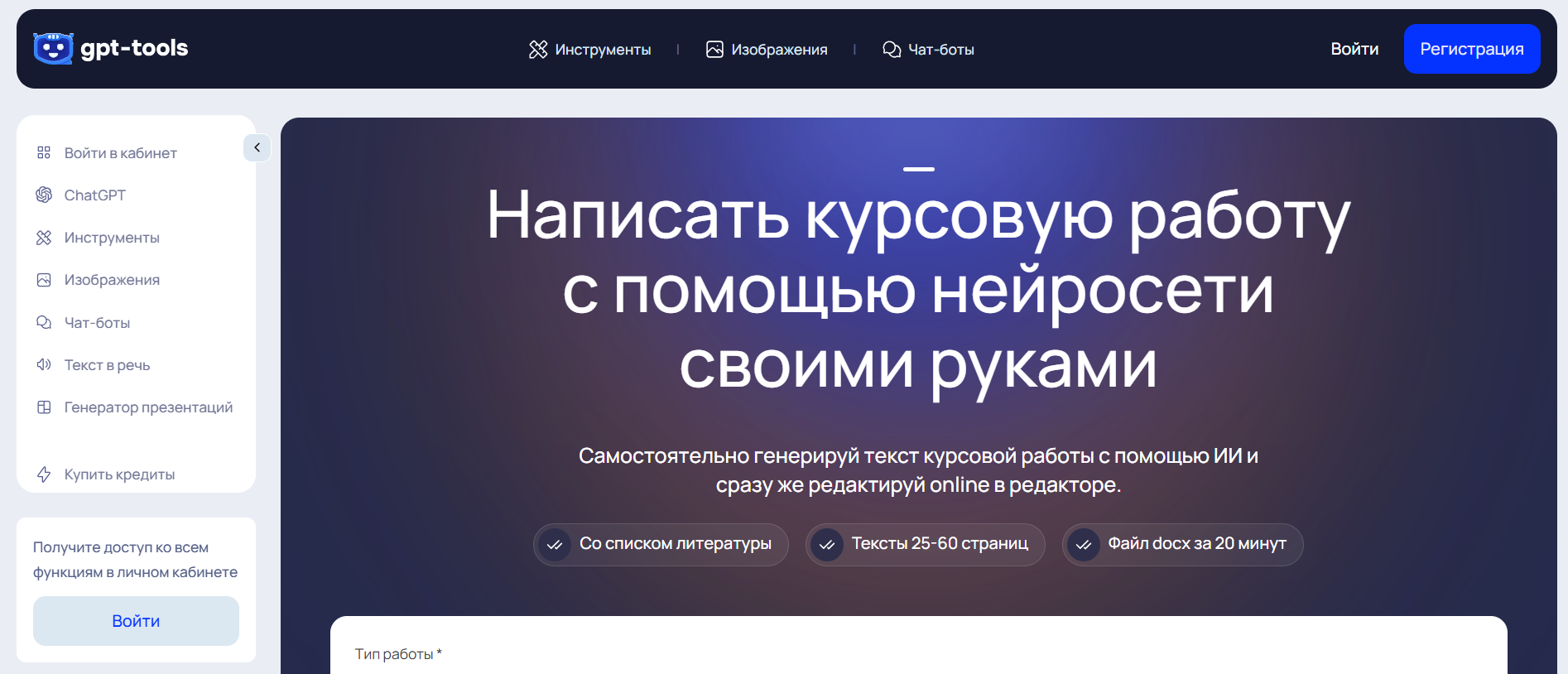The width and height of the screenshot is (1568, 674).
Task: Click the Войти button in the sidebar card
Action: click(x=136, y=621)
